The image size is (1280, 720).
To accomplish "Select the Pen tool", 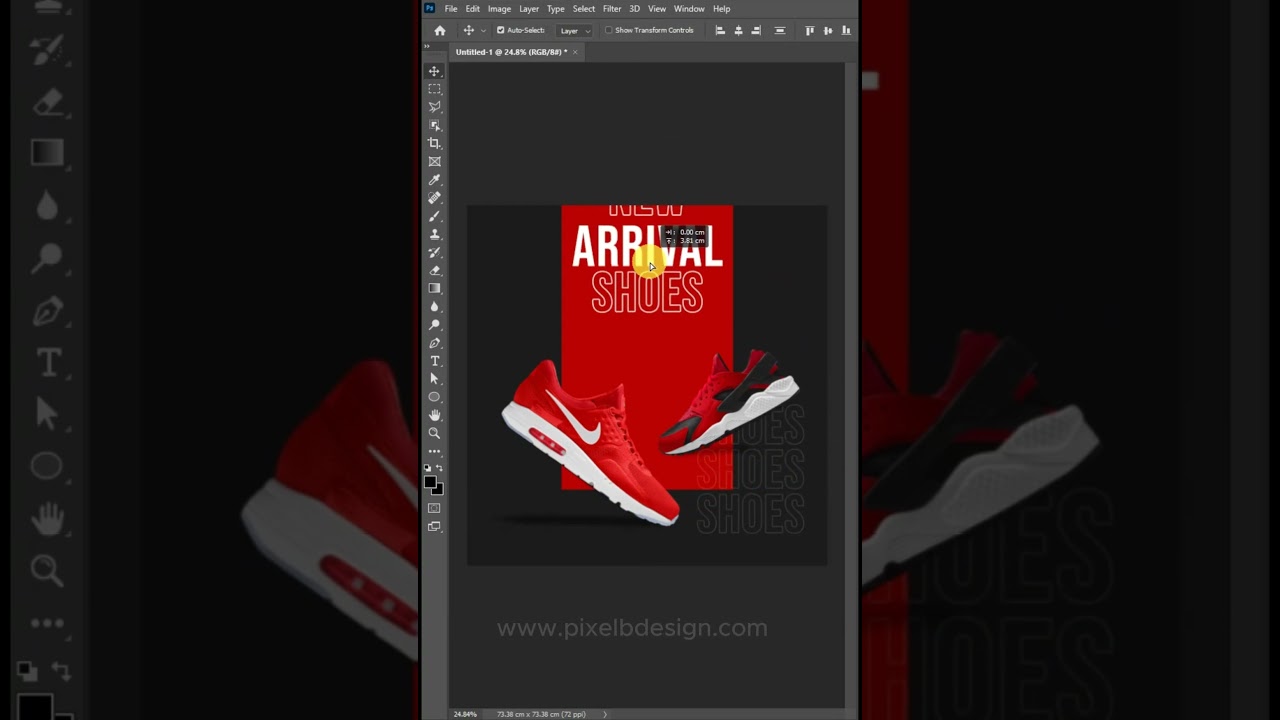I will 434,343.
